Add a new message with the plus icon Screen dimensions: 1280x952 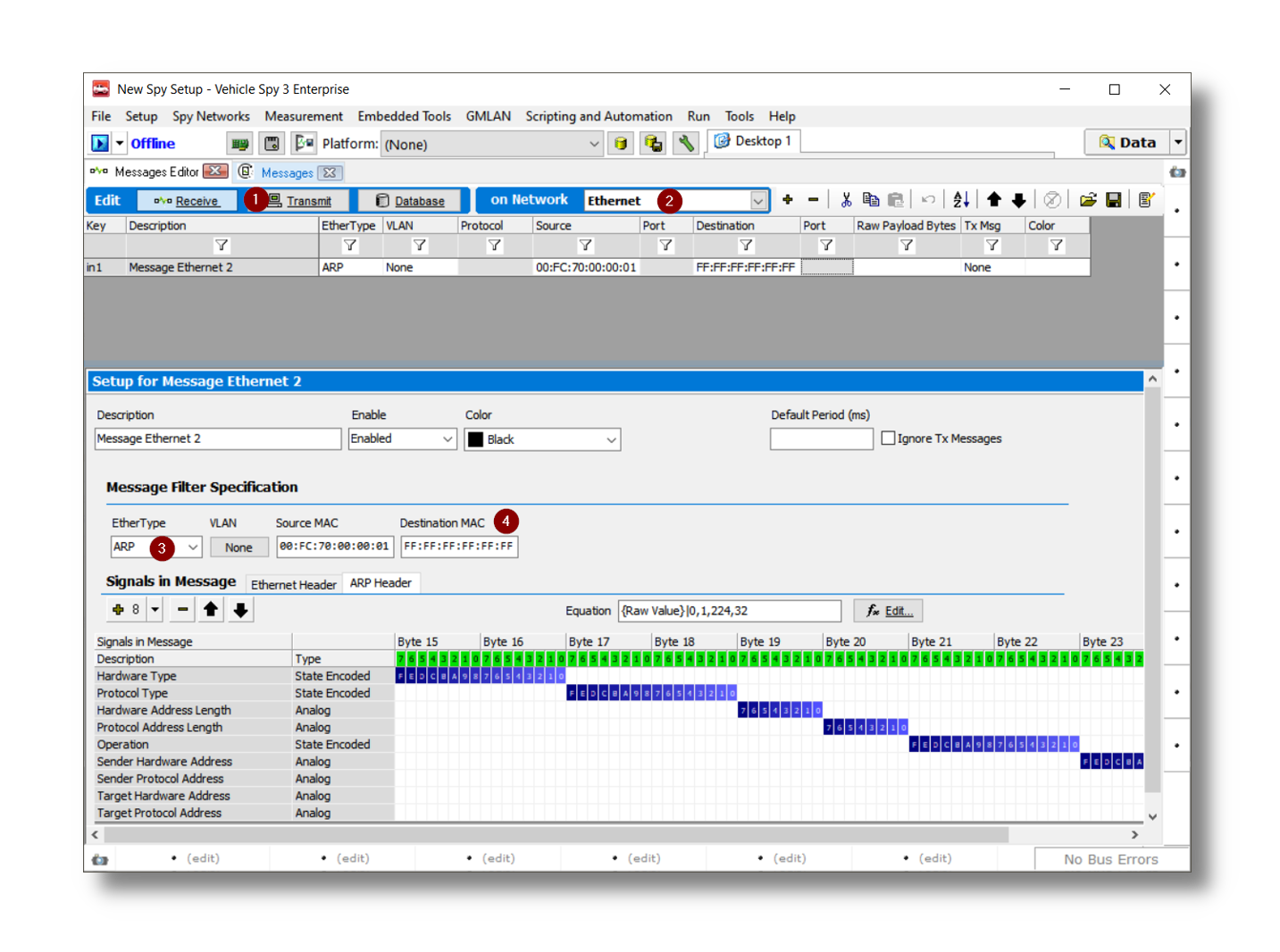787,200
